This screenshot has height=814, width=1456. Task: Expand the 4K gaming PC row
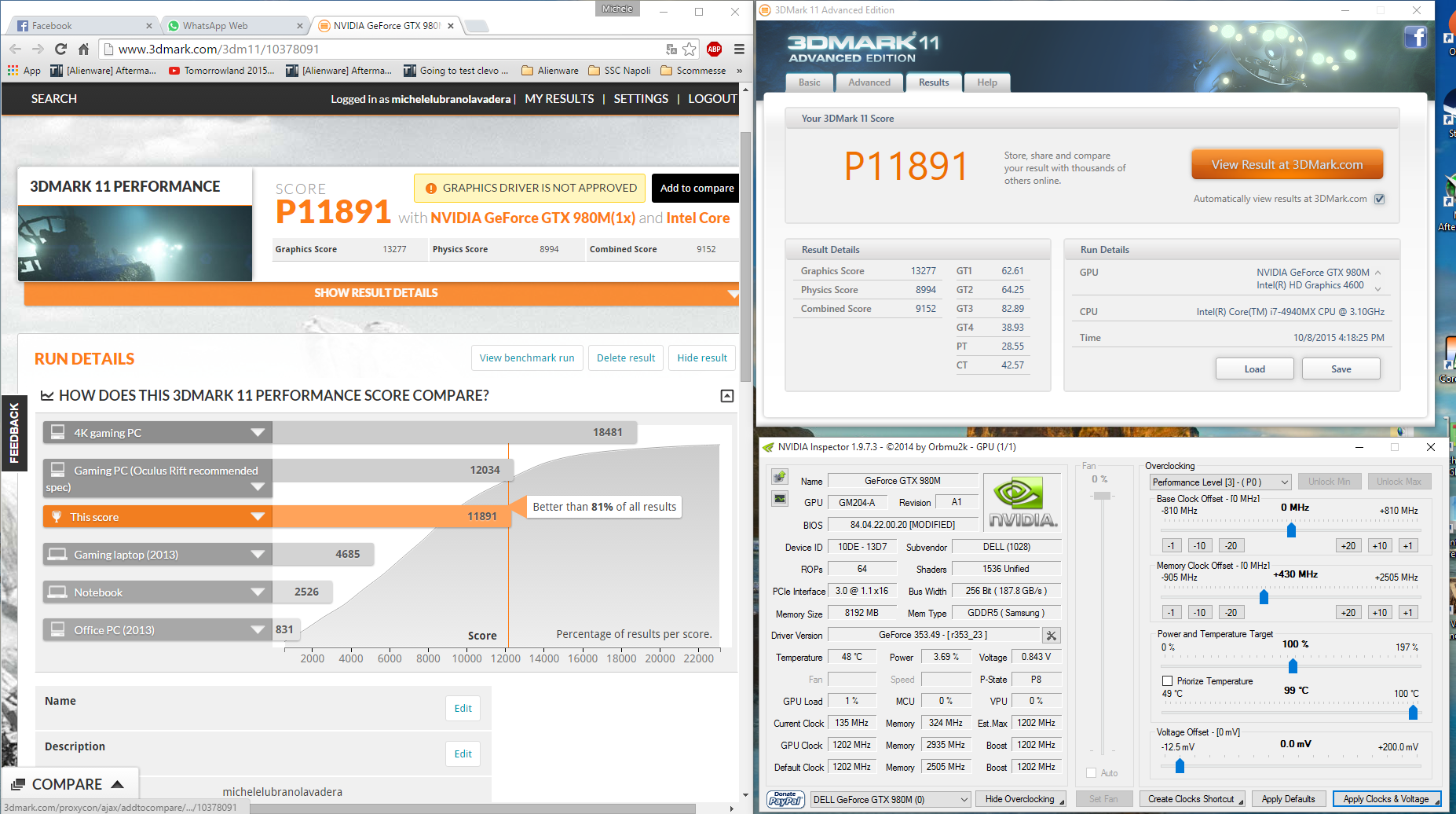(258, 432)
